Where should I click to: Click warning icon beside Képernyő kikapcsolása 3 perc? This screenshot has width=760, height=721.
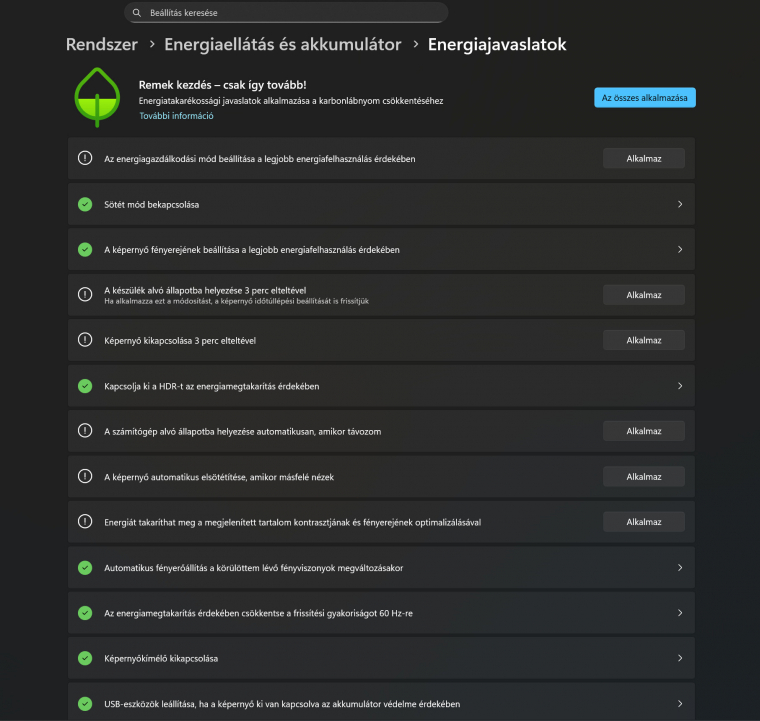pos(85,340)
